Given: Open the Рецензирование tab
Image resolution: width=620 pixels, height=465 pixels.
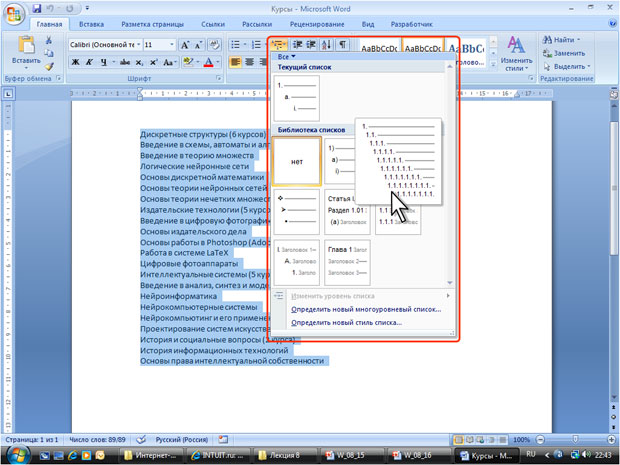Looking at the screenshot, I should point(317,24).
